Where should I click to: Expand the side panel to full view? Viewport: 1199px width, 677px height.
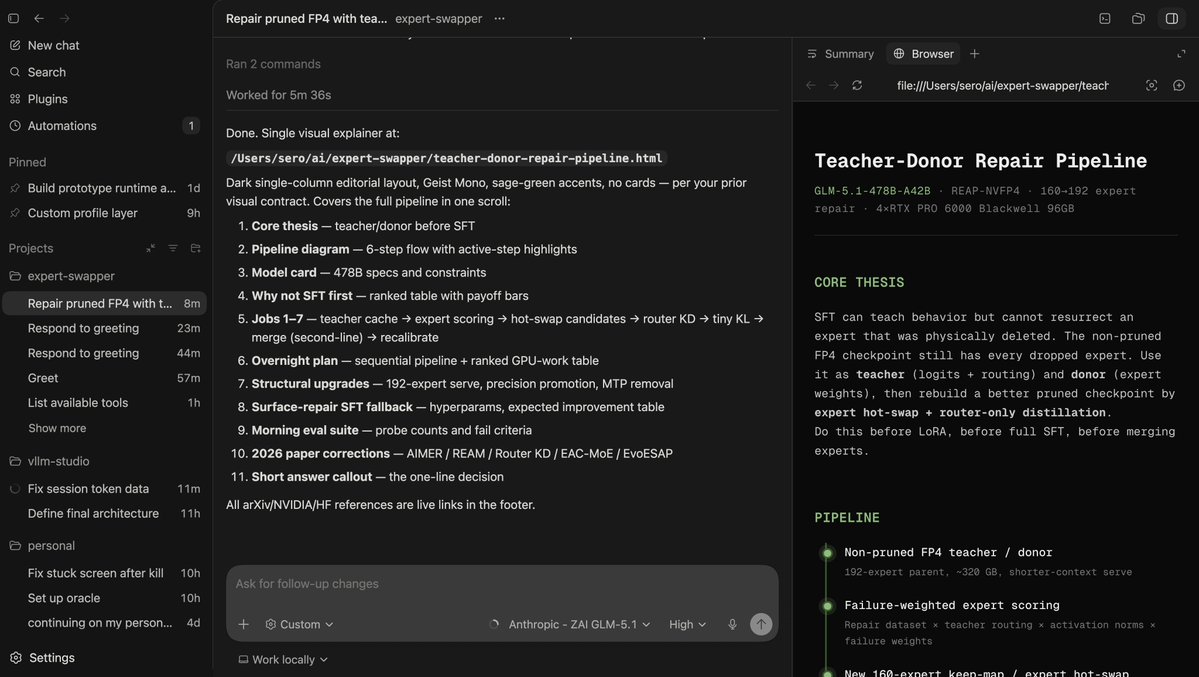pyautogui.click(x=1181, y=54)
